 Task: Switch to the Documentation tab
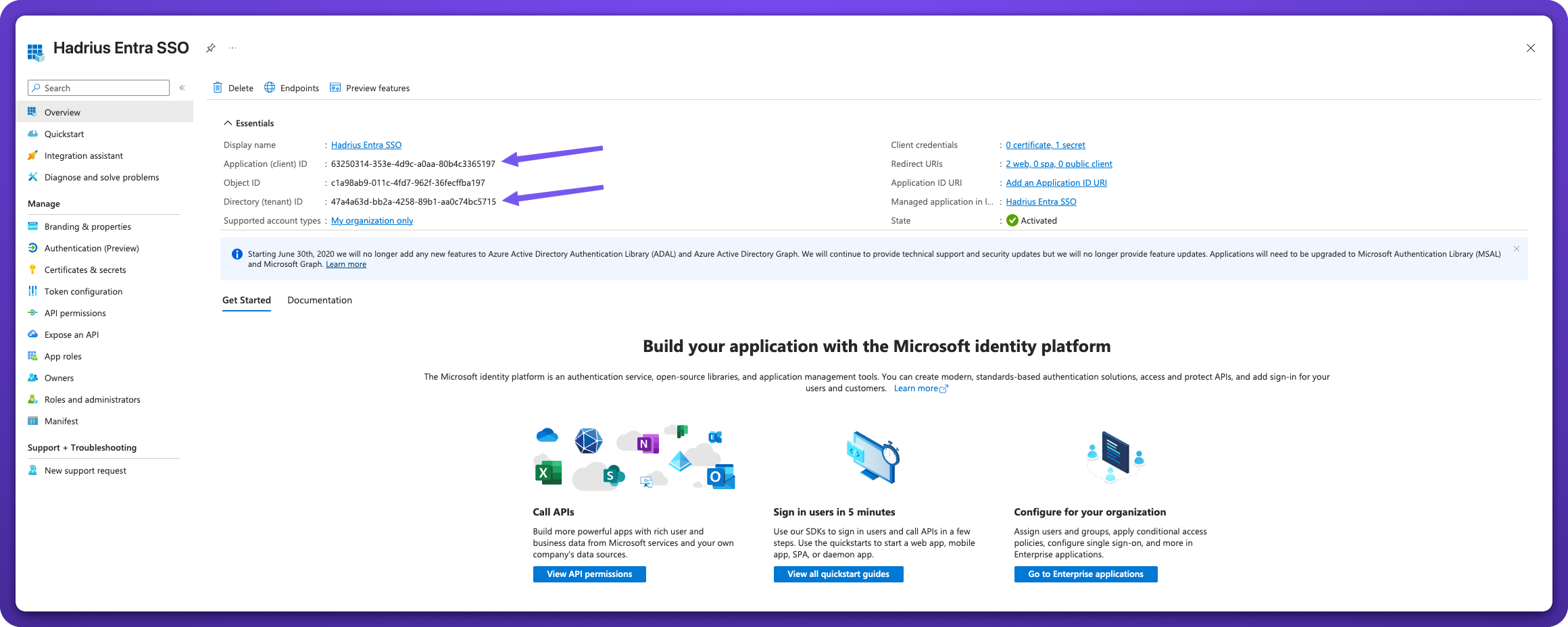(320, 300)
